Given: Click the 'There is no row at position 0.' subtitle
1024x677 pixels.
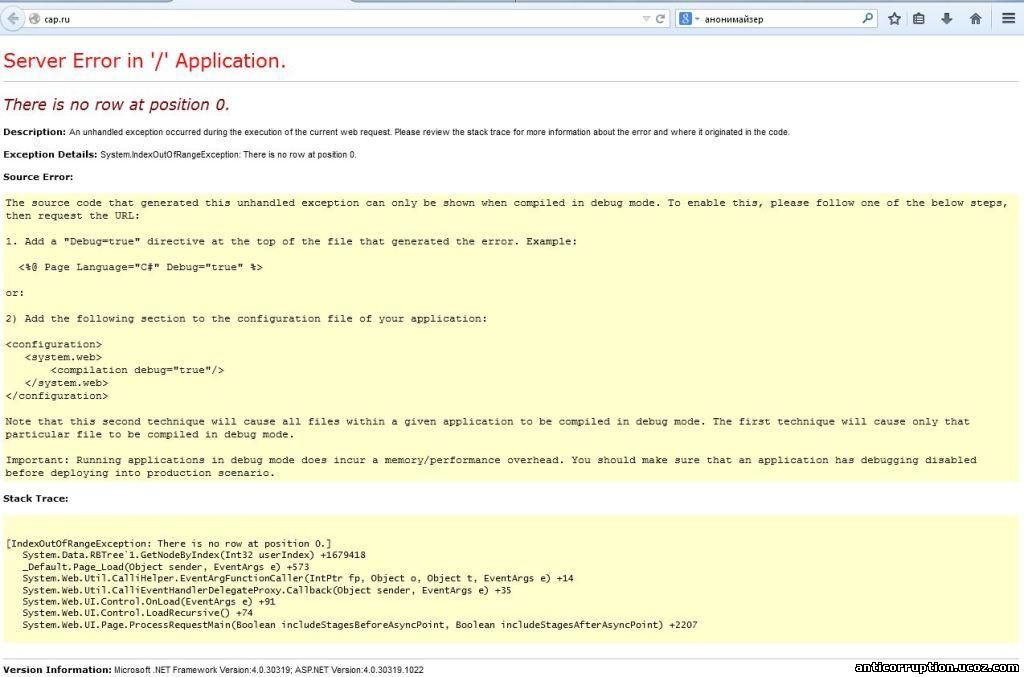Looking at the screenshot, I should pos(117,105).
